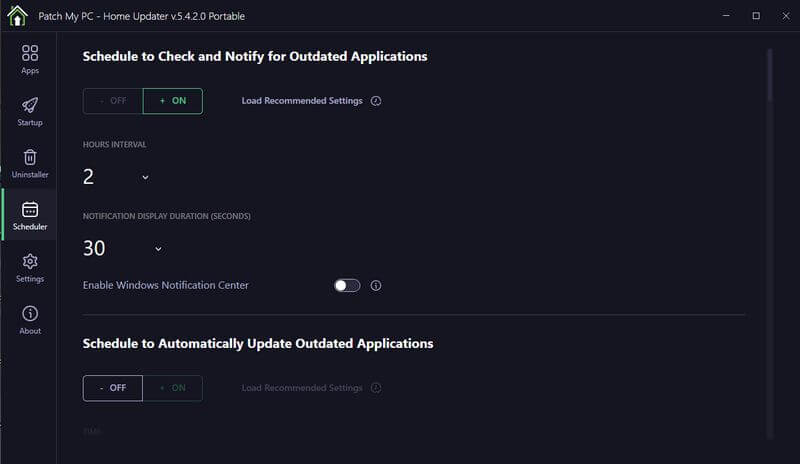The height and width of the screenshot is (464, 800).
Task: Select the Scheduler calendar icon
Action: [30, 210]
